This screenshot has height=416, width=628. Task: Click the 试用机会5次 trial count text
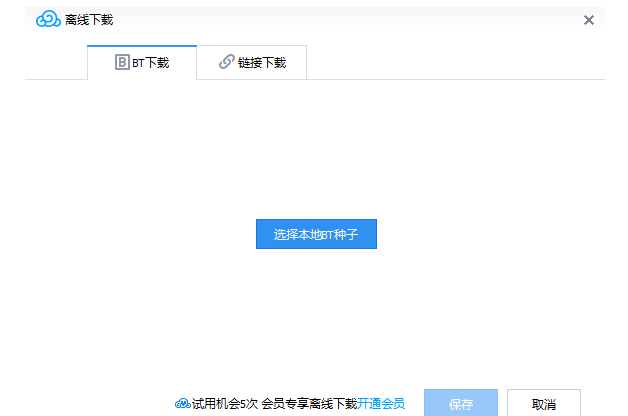pyautogui.click(x=225, y=404)
